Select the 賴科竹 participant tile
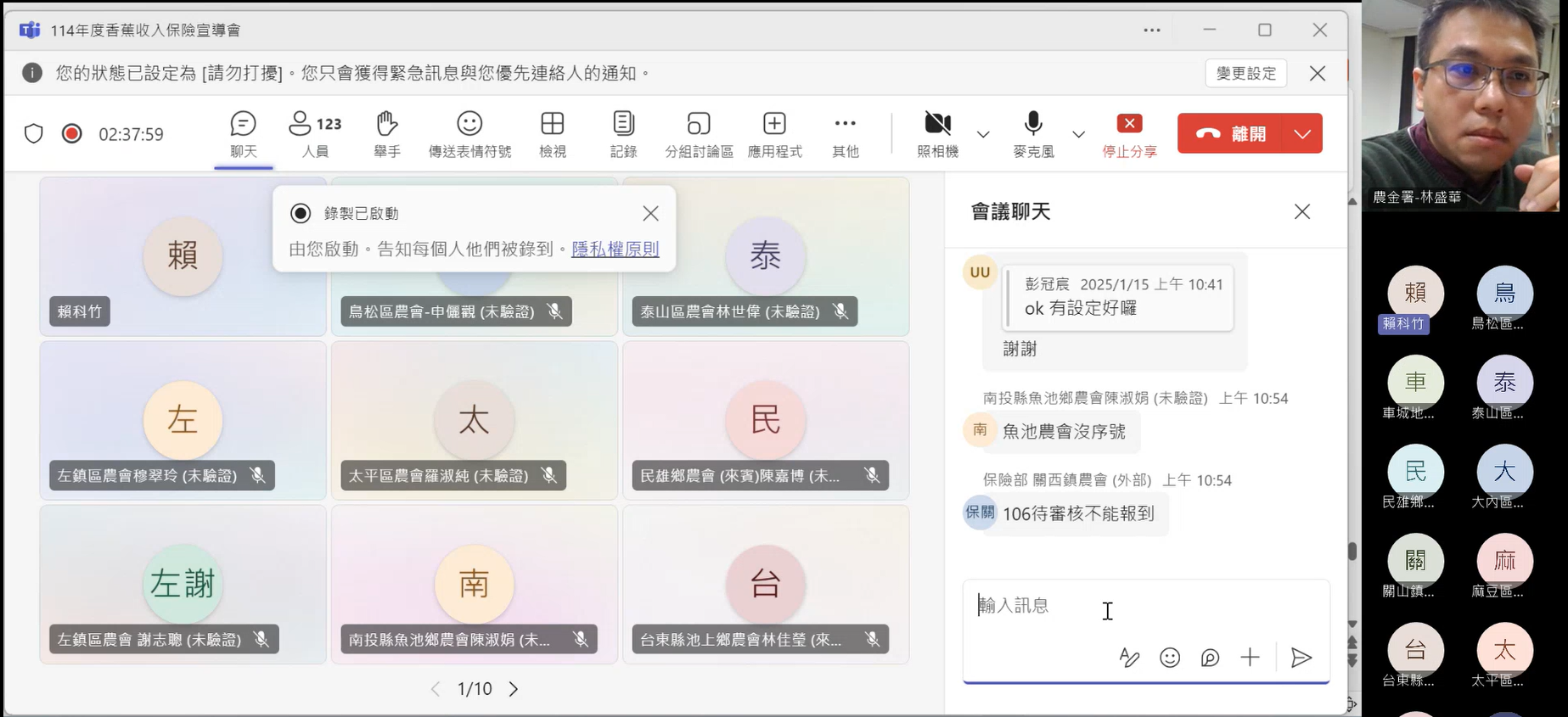 [x=183, y=256]
